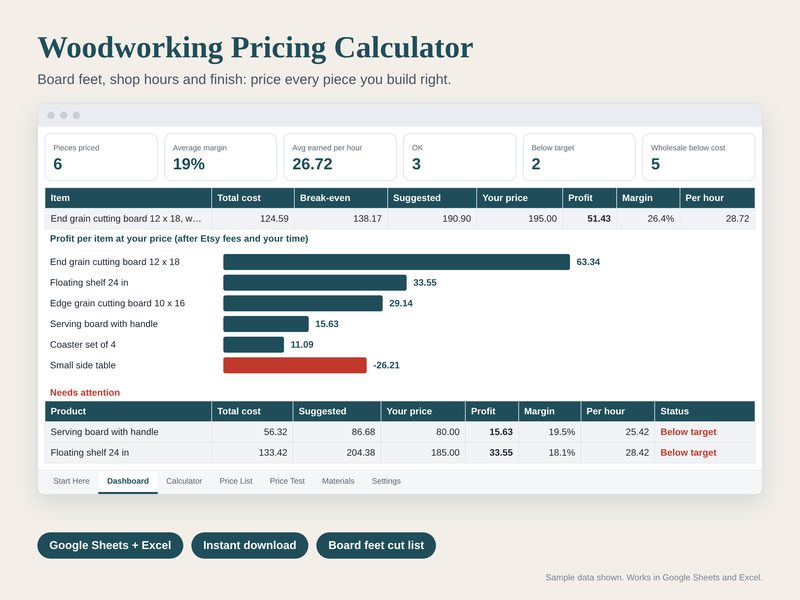800x600 pixels.
Task: Click the 133.42 total cost cell
Action: 253,453
